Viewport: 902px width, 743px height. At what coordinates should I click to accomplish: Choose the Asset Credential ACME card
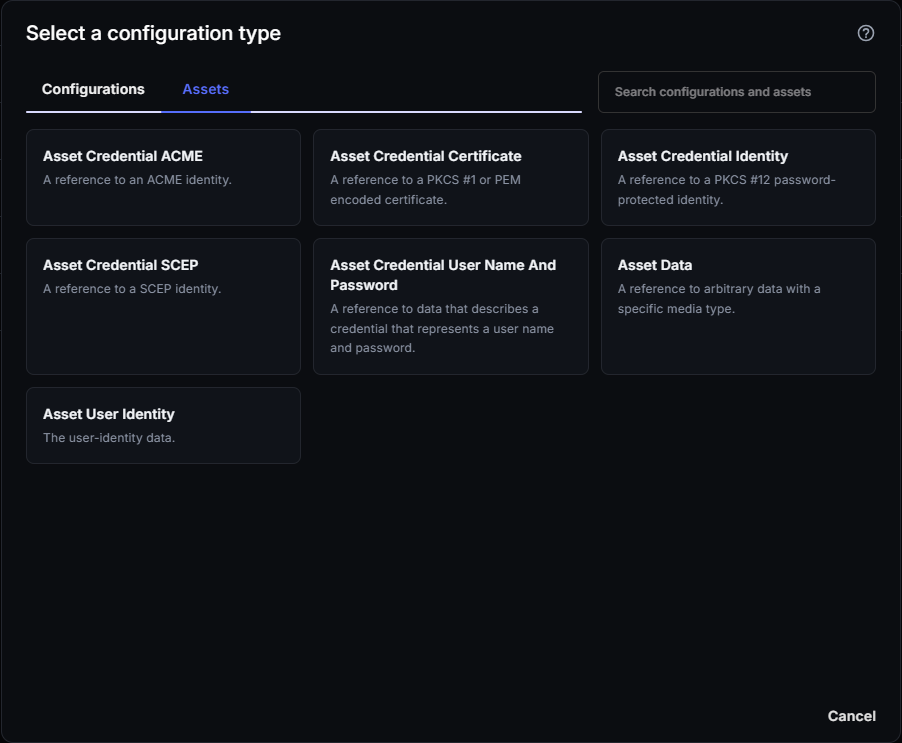[x=163, y=177]
